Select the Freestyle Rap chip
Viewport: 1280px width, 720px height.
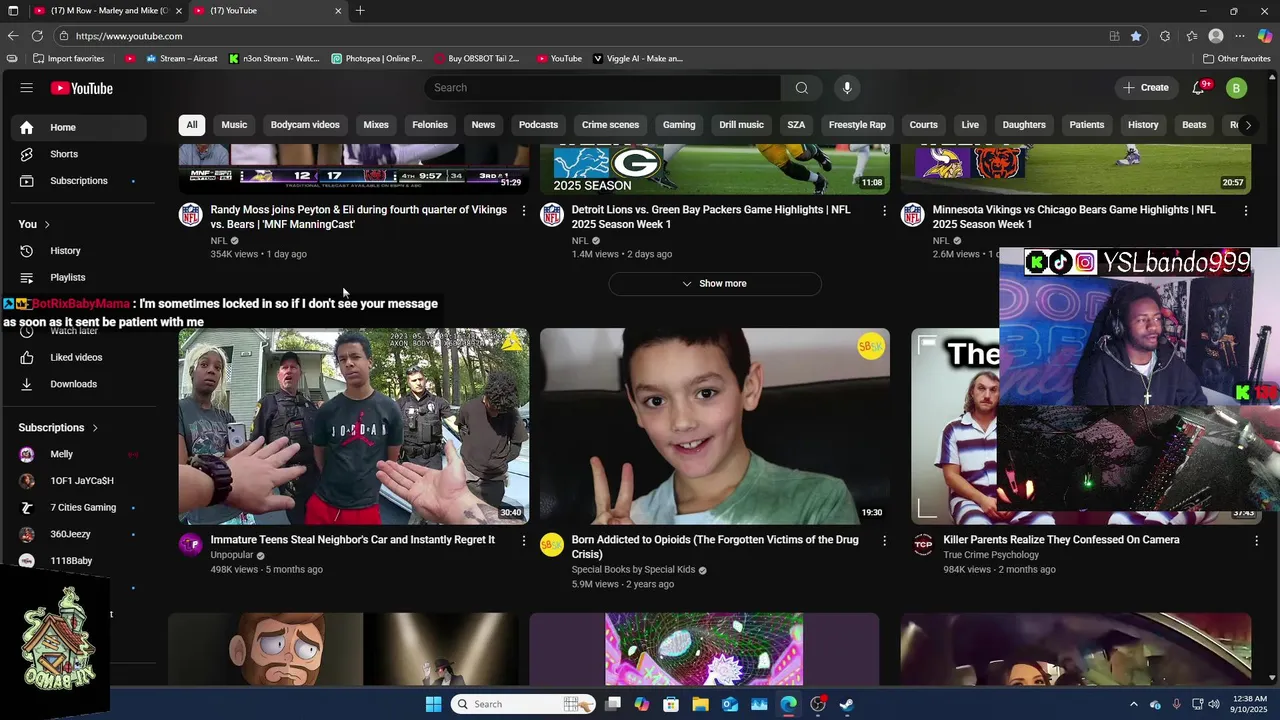click(x=857, y=125)
